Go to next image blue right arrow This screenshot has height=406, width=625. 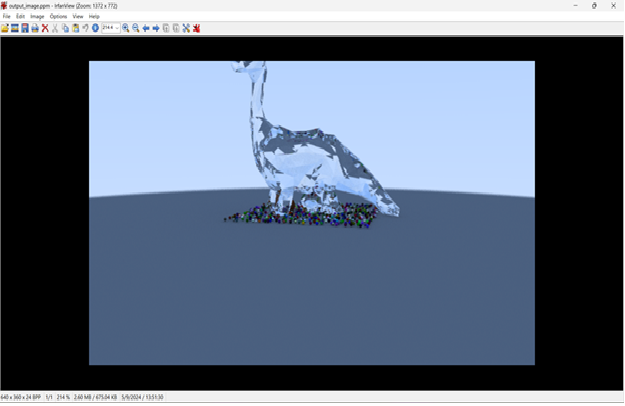point(156,28)
